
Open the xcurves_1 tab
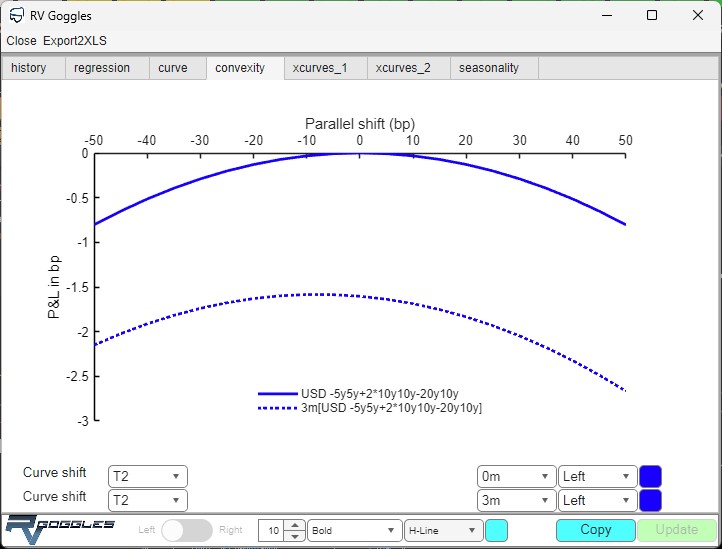[326, 68]
